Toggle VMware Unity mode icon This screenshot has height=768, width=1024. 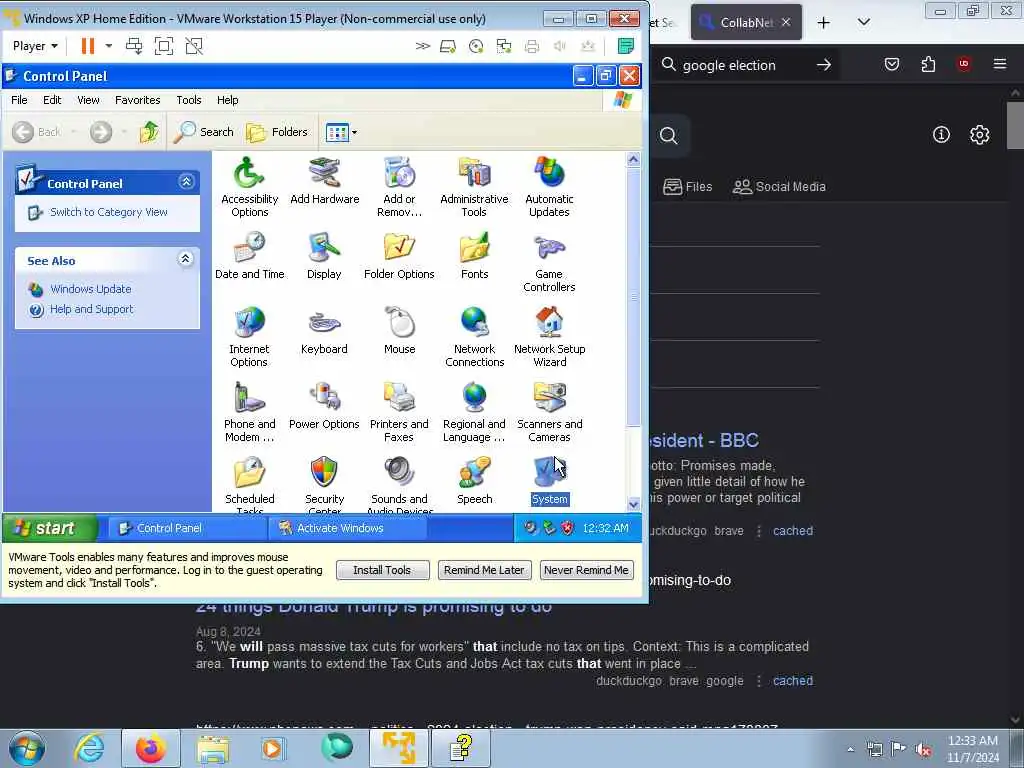tap(194, 46)
